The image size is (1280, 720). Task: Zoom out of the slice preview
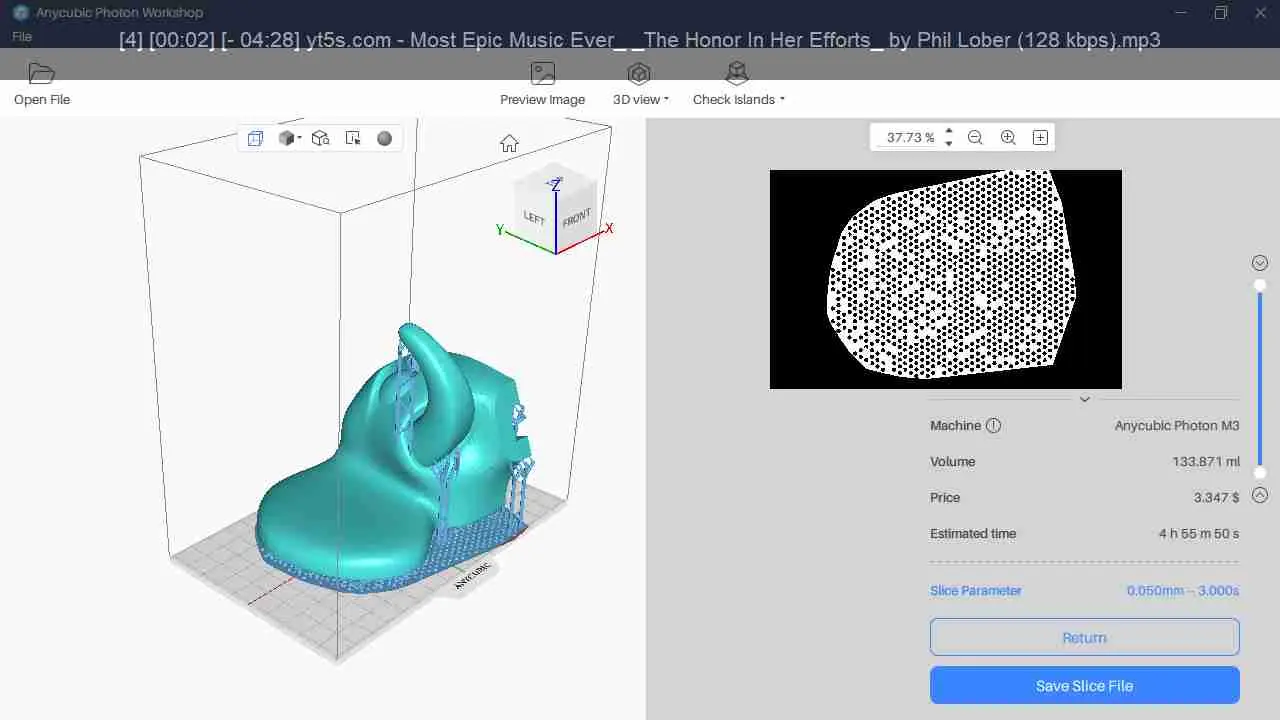coord(975,138)
